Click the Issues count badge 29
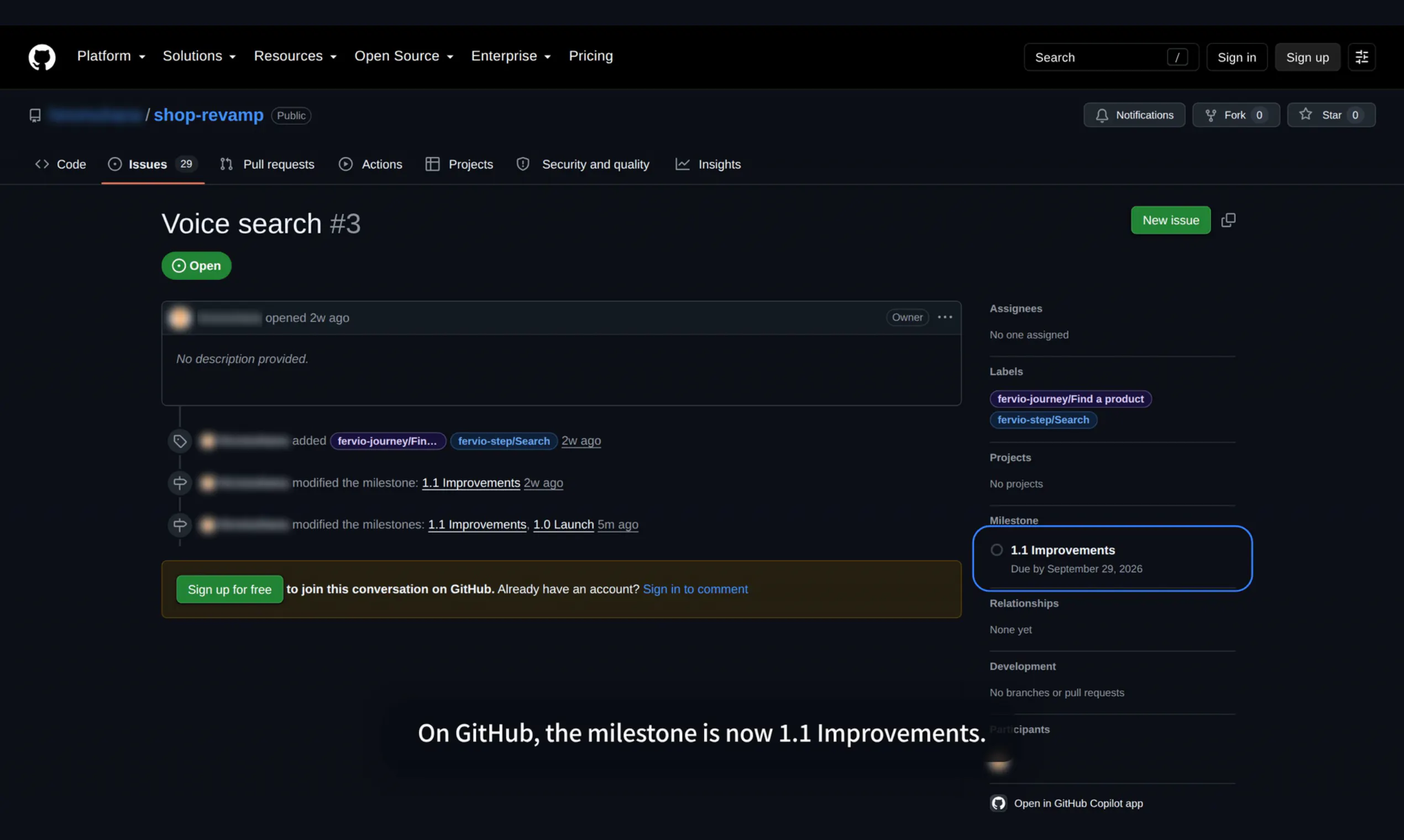This screenshot has width=1404, height=840. tap(186, 164)
